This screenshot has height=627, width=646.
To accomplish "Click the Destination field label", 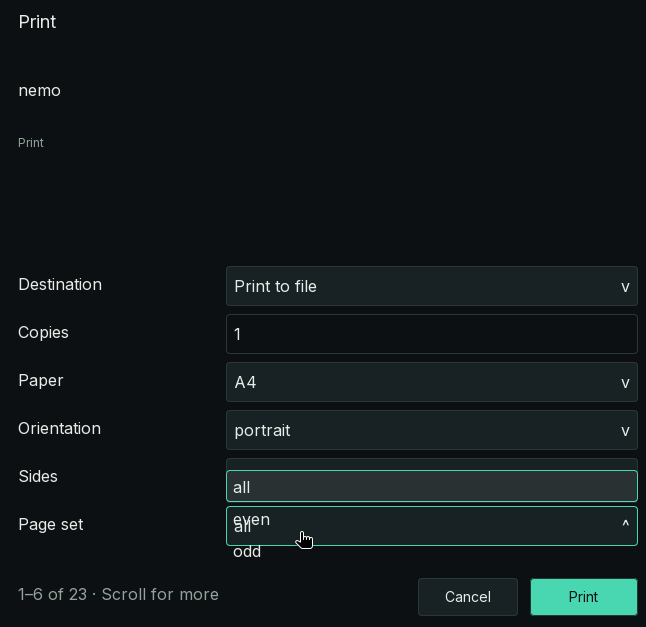I will (x=60, y=285).
